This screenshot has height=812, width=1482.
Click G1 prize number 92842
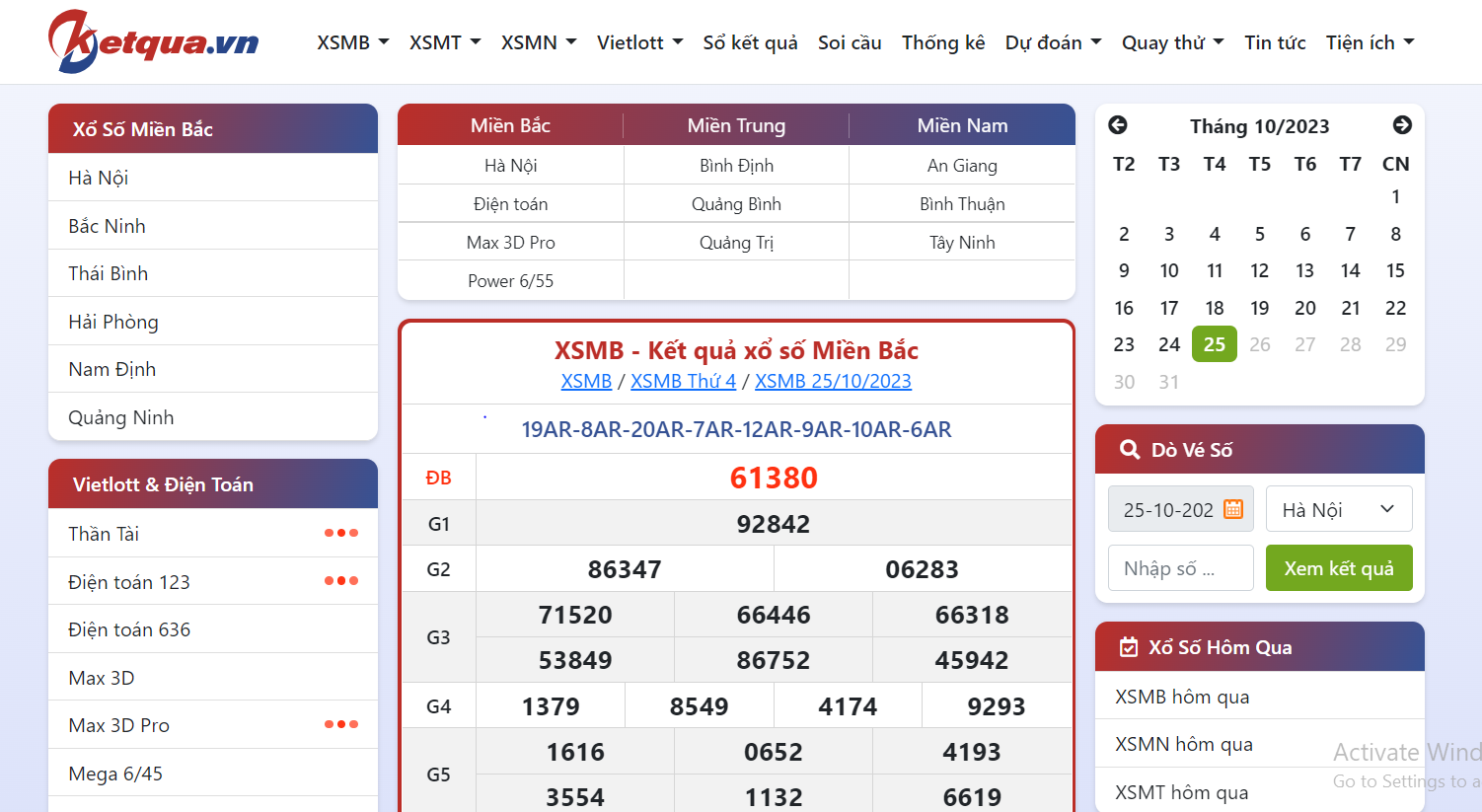(774, 524)
